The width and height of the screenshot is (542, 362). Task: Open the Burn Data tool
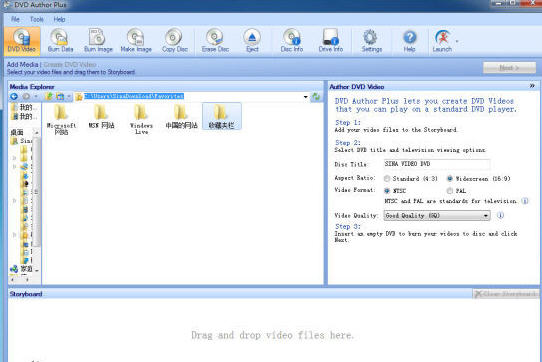60,41
